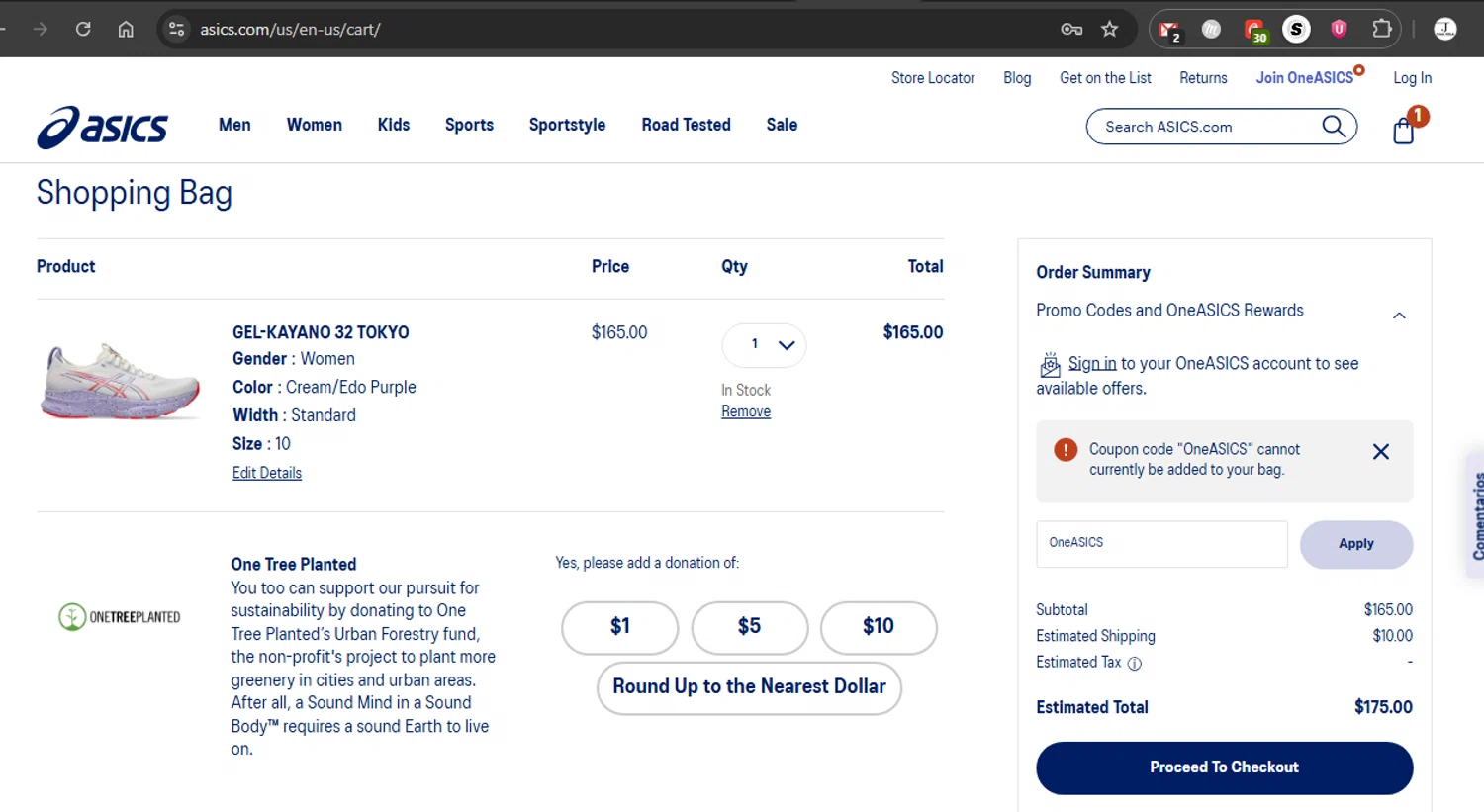The width and height of the screenshot is (1484, 812).
Task: Click the OneASICS rewards gift icon
Action: 1050,365
